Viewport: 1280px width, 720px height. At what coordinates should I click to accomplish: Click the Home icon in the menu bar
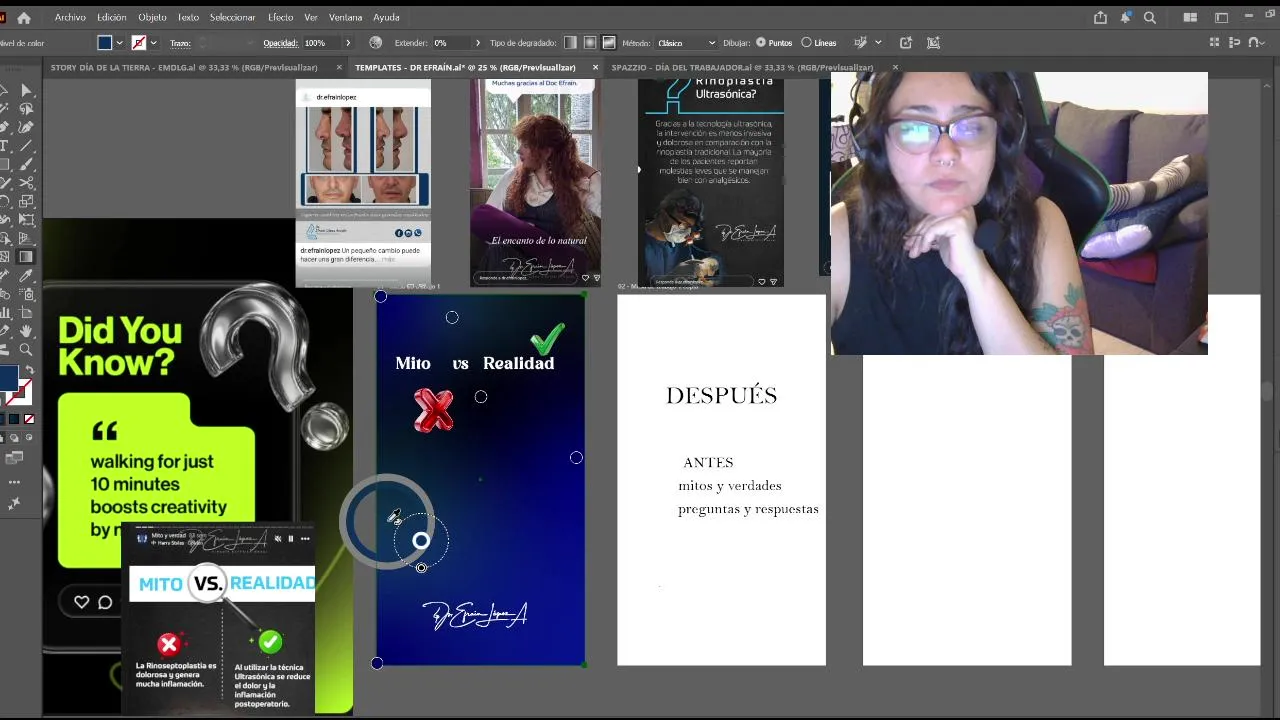tap(24, 17)
